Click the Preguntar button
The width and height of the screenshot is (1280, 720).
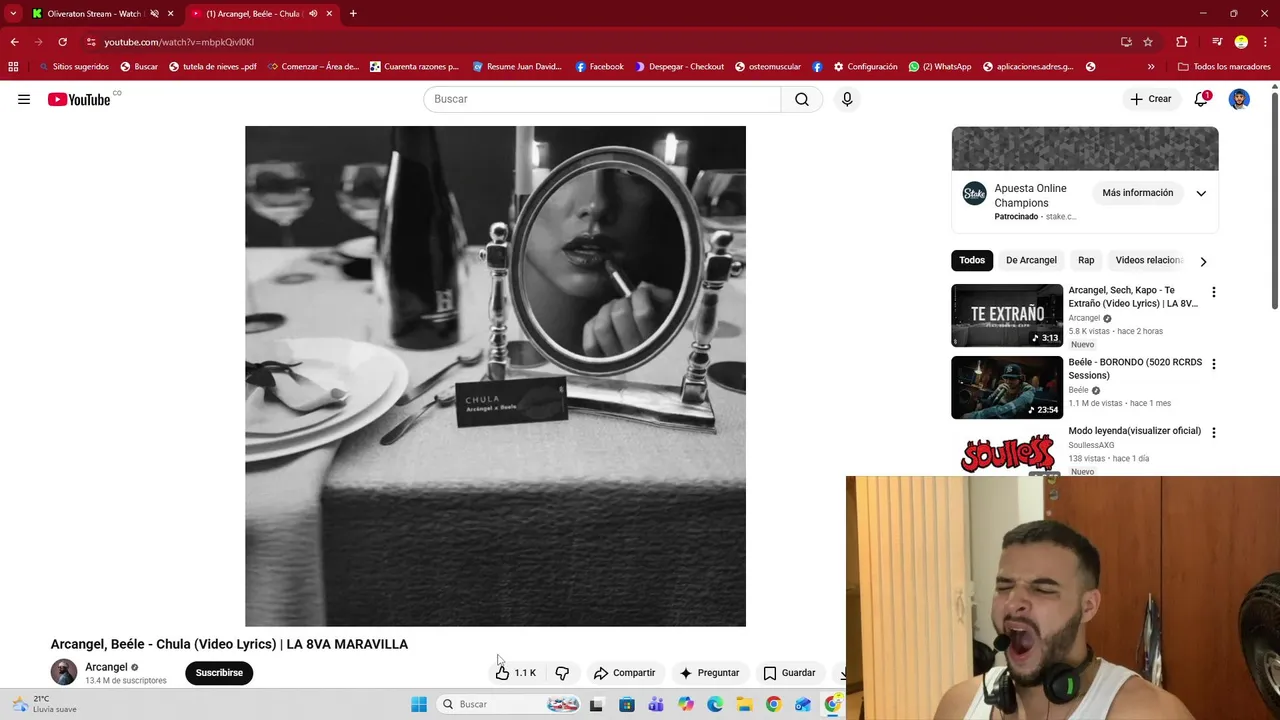709,673
